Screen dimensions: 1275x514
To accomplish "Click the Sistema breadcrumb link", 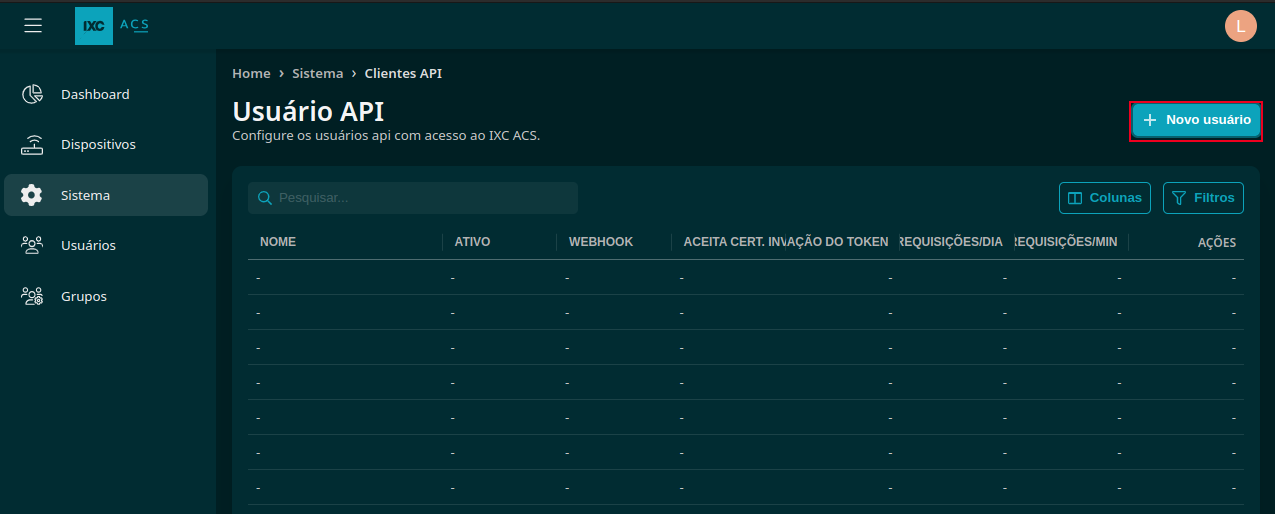I will point(317,74).
